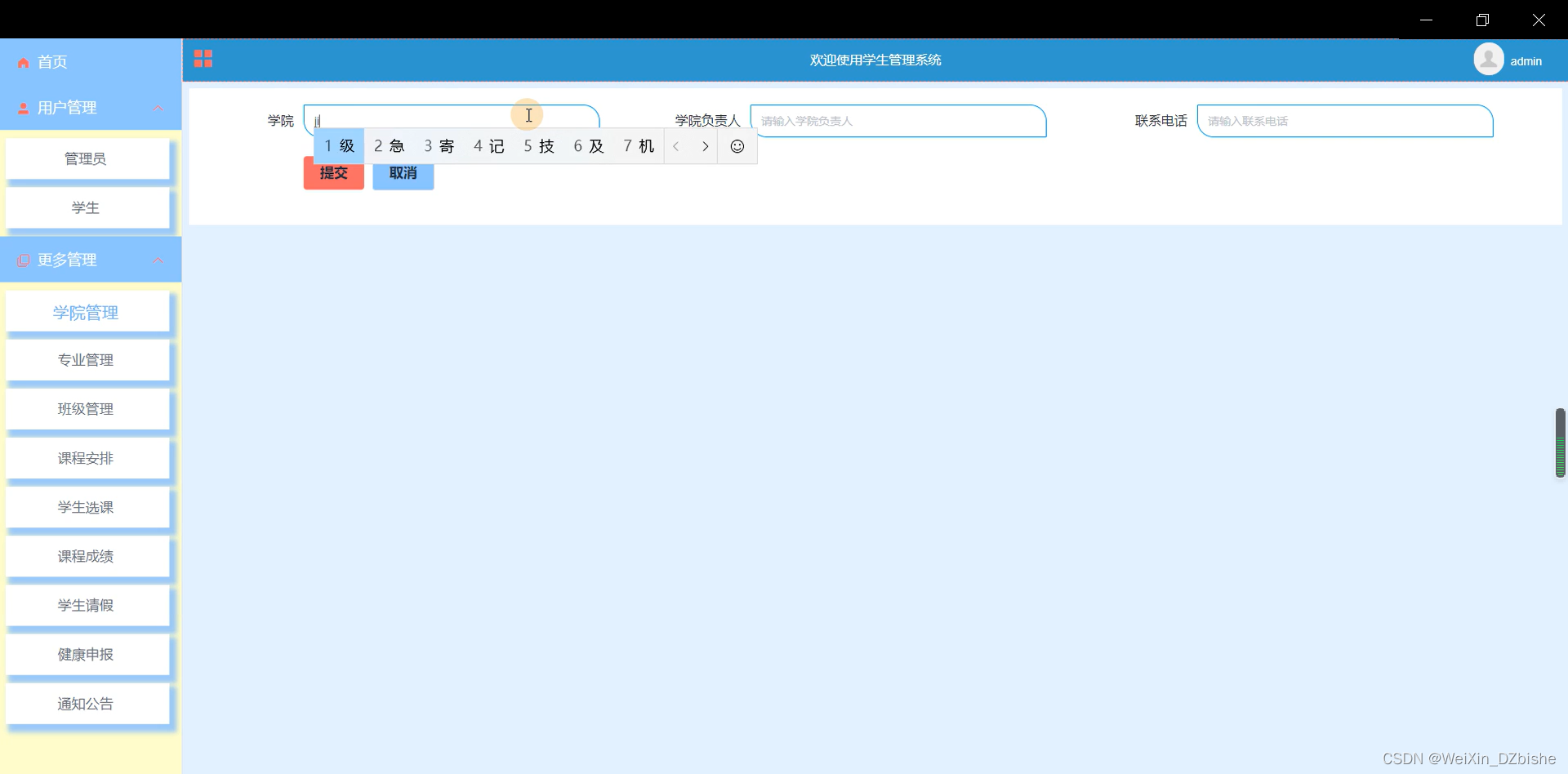Click the 取消 cancel button
Screen dimensions: 1568x774
pyautogui.click(x=403, y=174)
